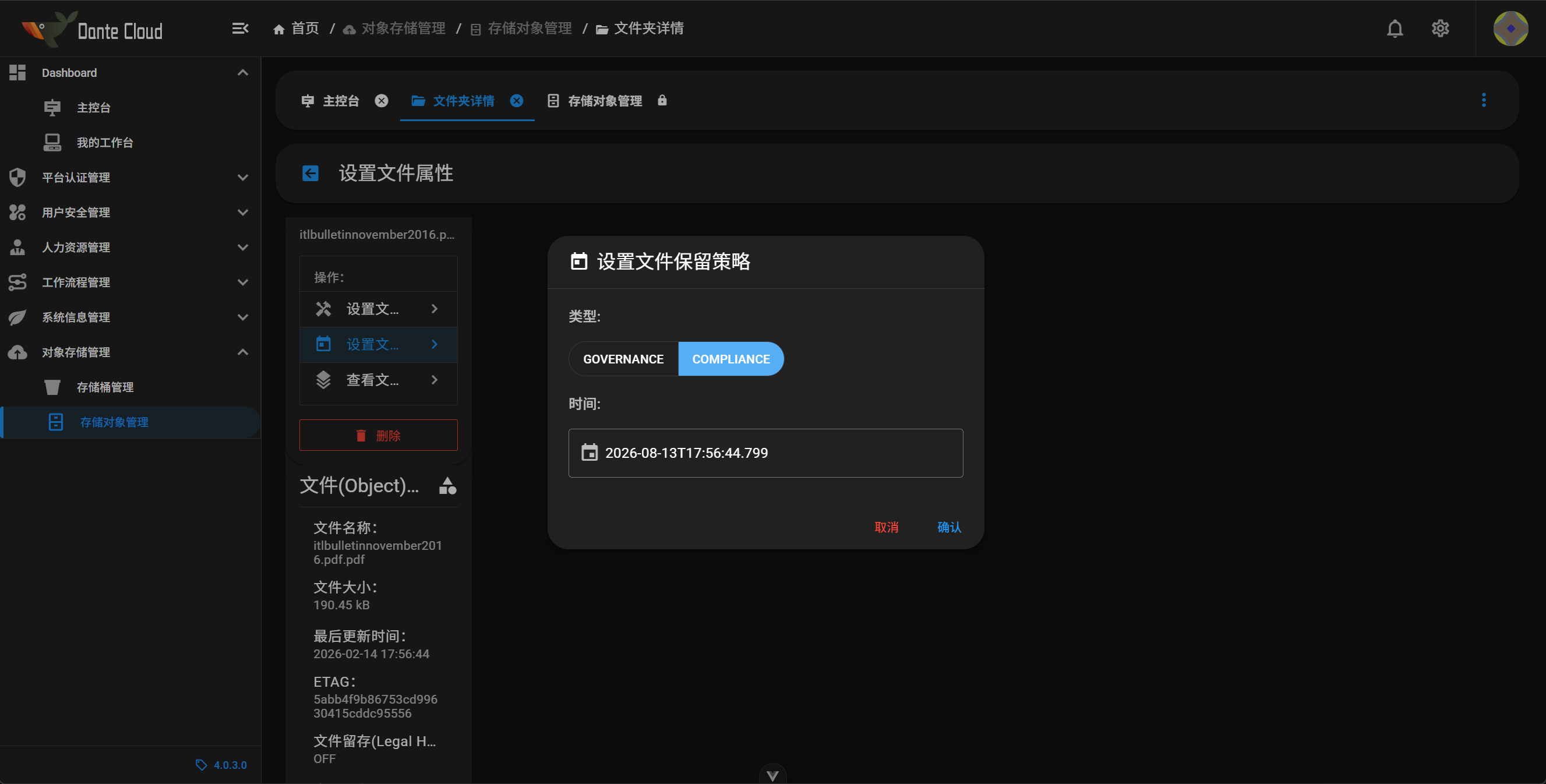Viewport: 1546px width, 784px height.
Task: Switch to the 主控台 tab
Action: point(341,100)
